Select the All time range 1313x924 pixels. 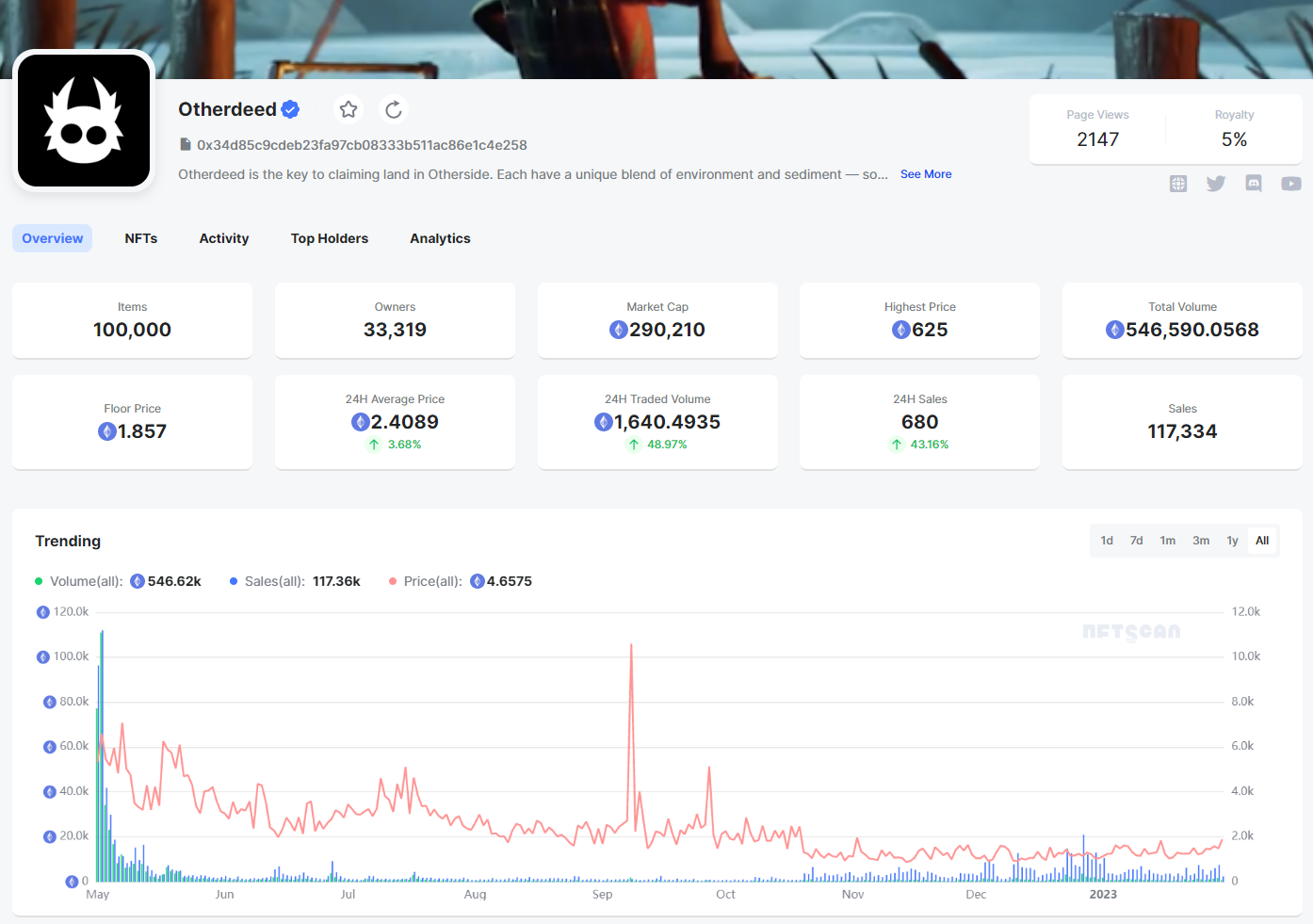tap(1262, 541)
